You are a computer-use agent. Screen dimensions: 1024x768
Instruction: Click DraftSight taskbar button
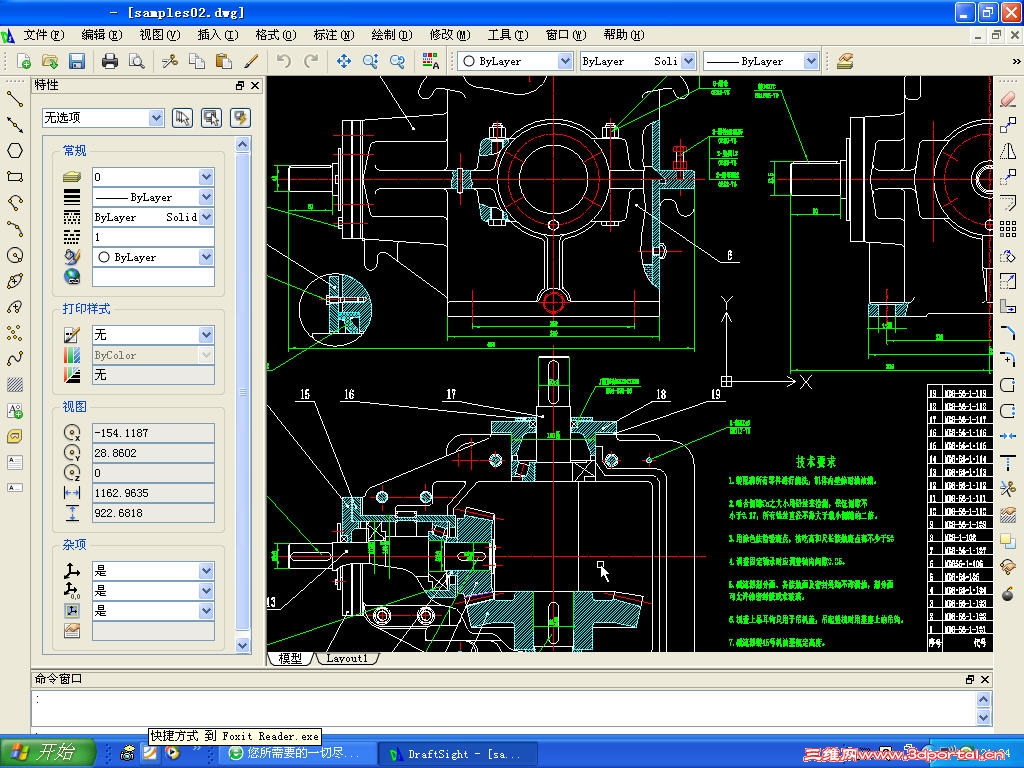pyautogui.click(x=458, y=754)
